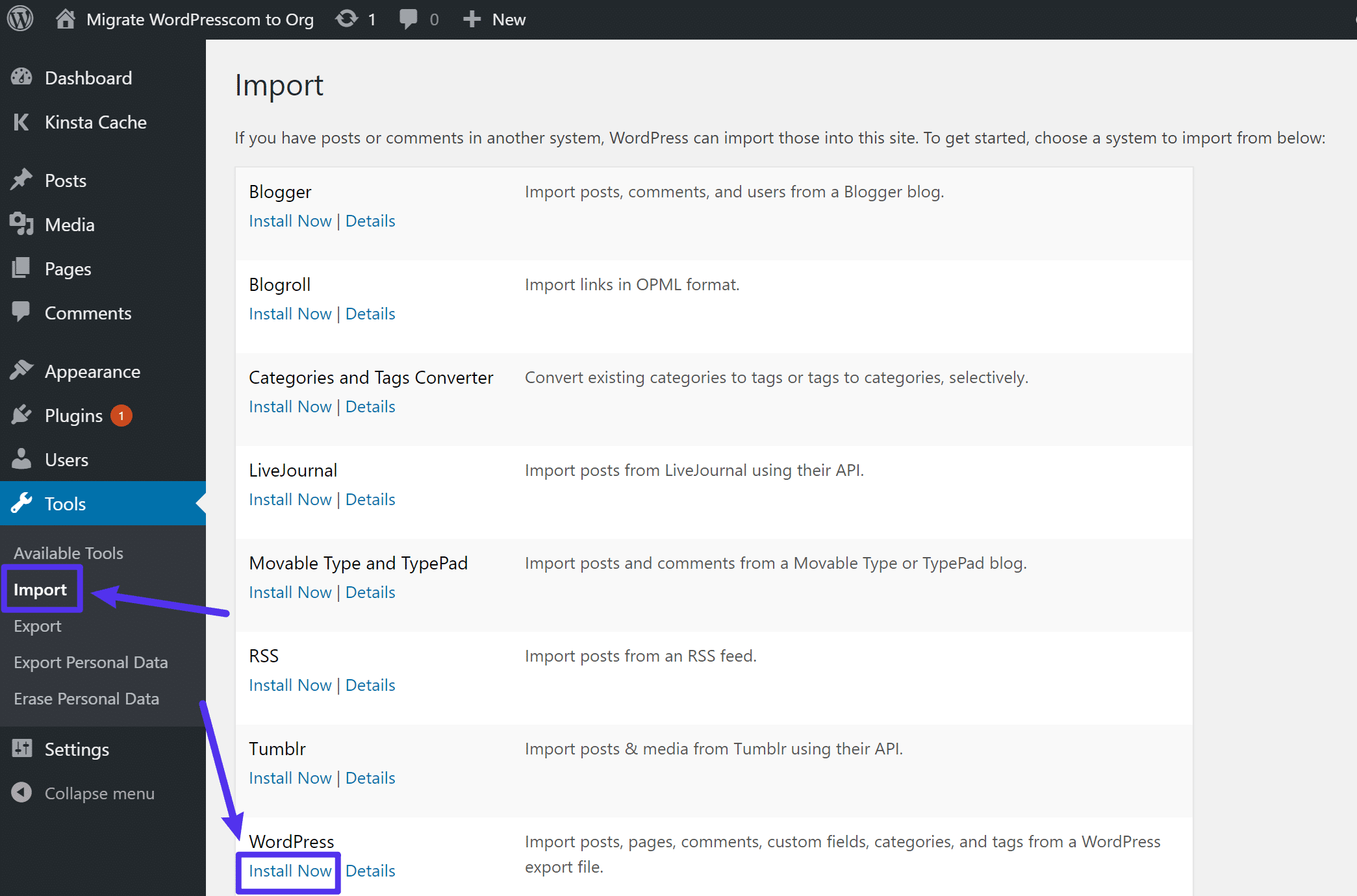Select the Settings menu item
Screen dimensions: 1357x896
78,749
